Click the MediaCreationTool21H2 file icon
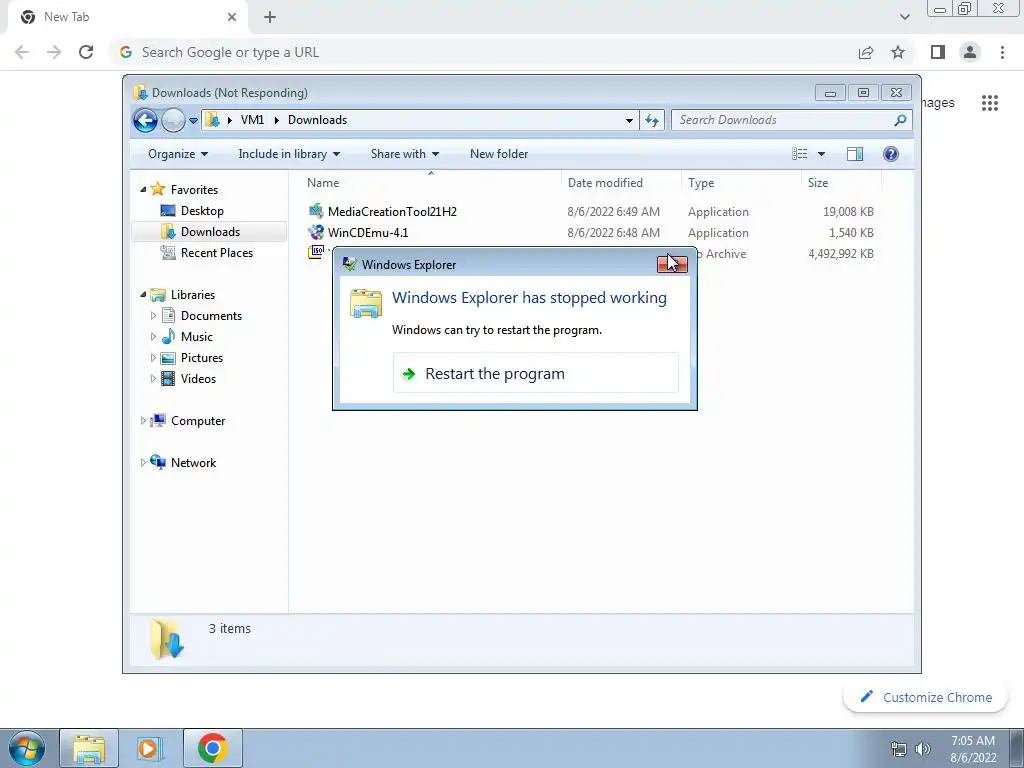Screen dimensions: 1024x768 [x=316, y=211]
